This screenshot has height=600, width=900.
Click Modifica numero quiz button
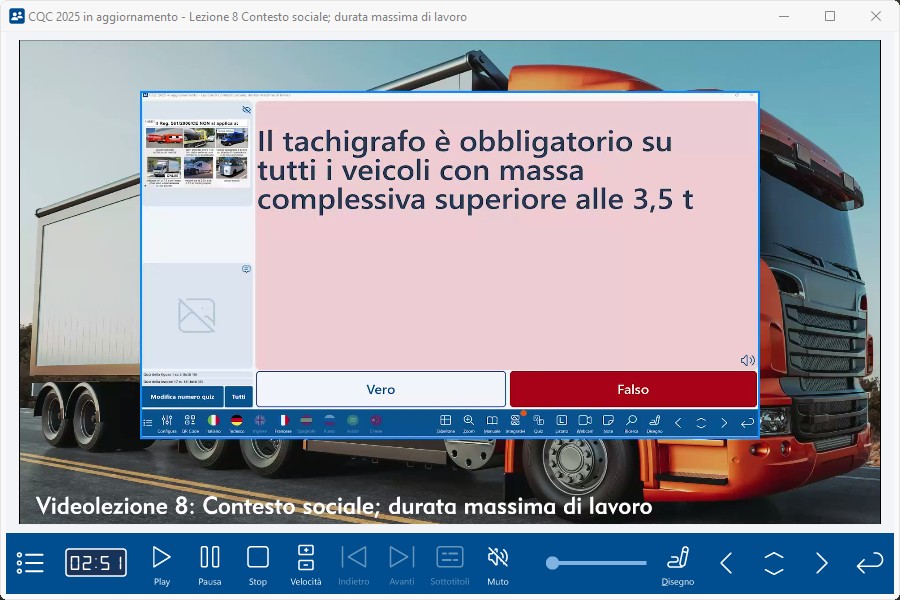tap(182, 397)
